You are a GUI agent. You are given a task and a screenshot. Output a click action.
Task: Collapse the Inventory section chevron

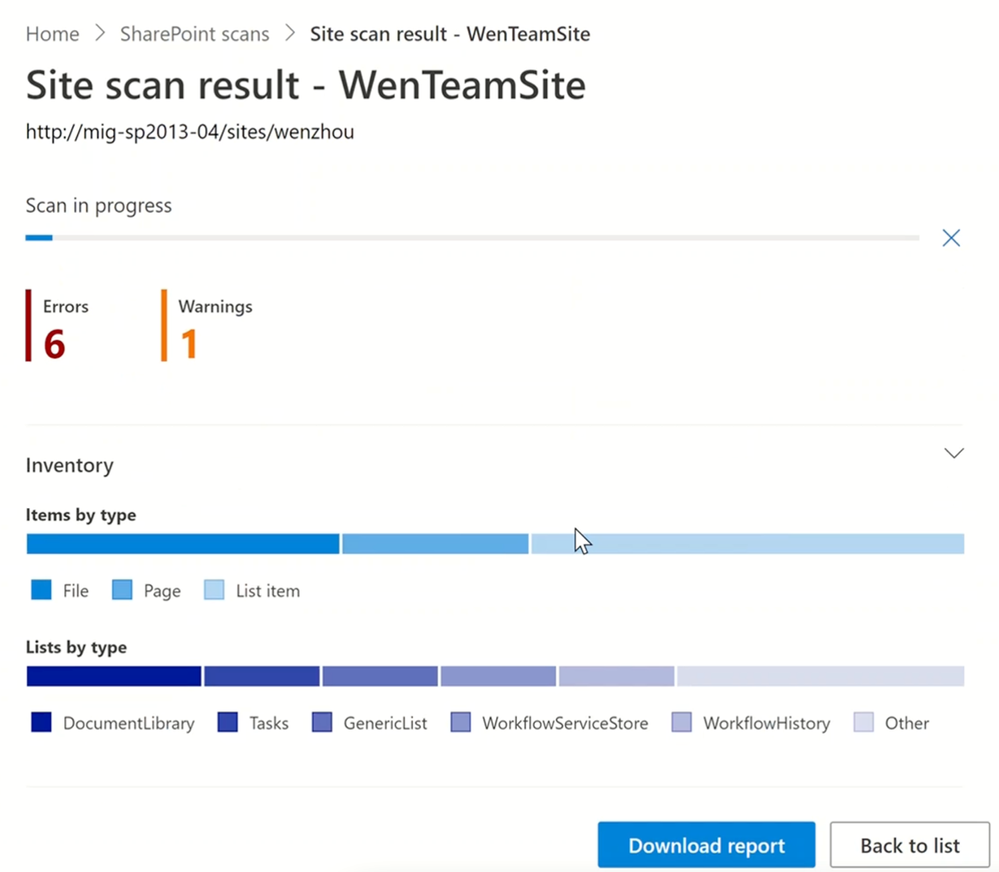click(x=953, y=453)
